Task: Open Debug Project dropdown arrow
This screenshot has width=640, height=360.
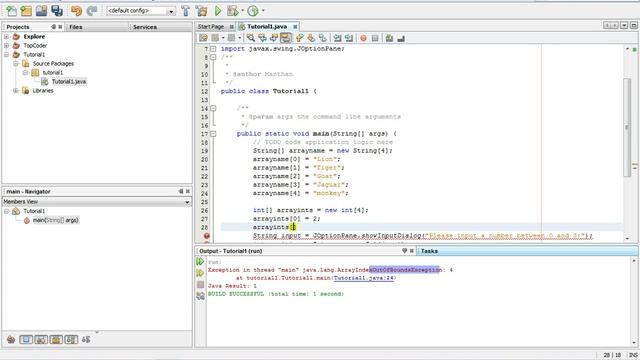Action: click(242, 11)
